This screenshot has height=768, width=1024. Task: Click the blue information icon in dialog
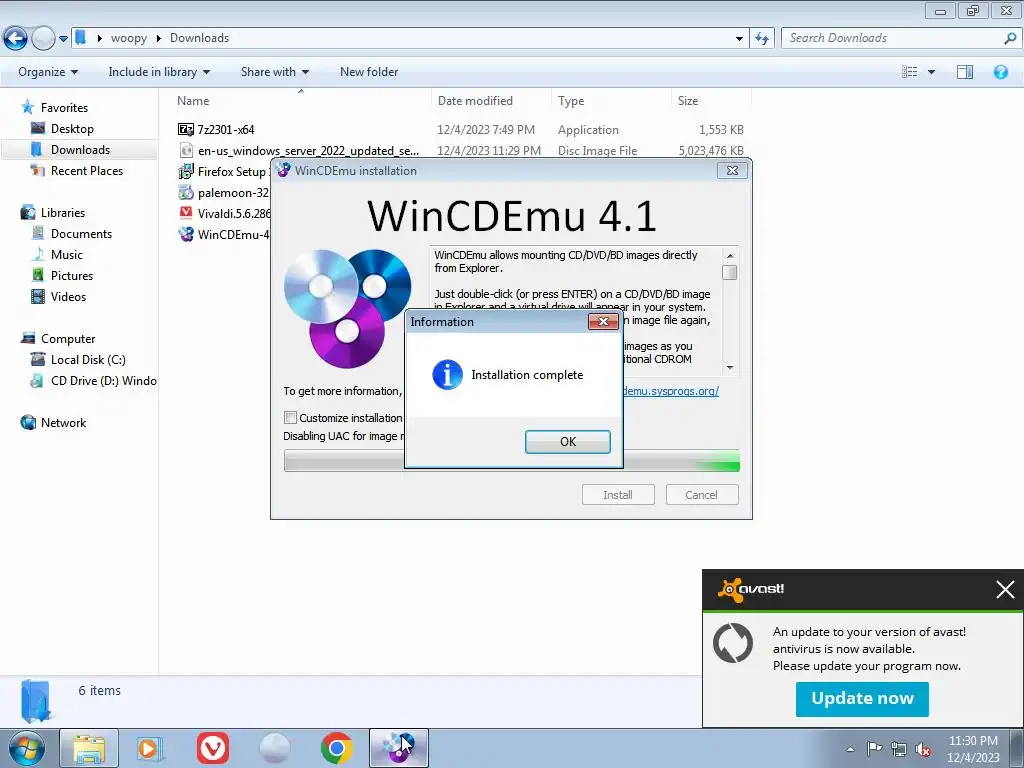[x=447, y=375]
